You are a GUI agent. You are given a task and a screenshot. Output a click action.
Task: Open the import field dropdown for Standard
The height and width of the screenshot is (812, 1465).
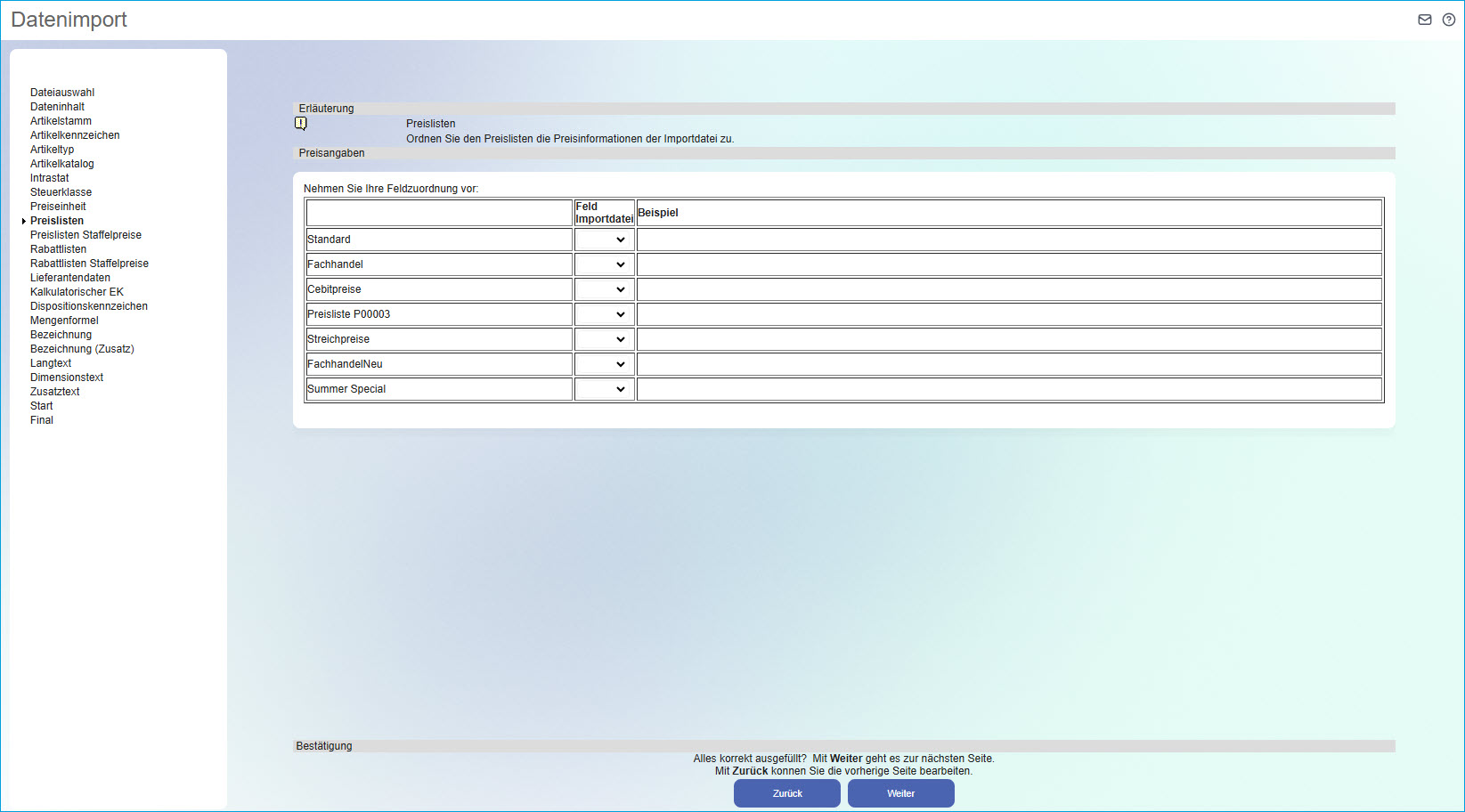604,240
